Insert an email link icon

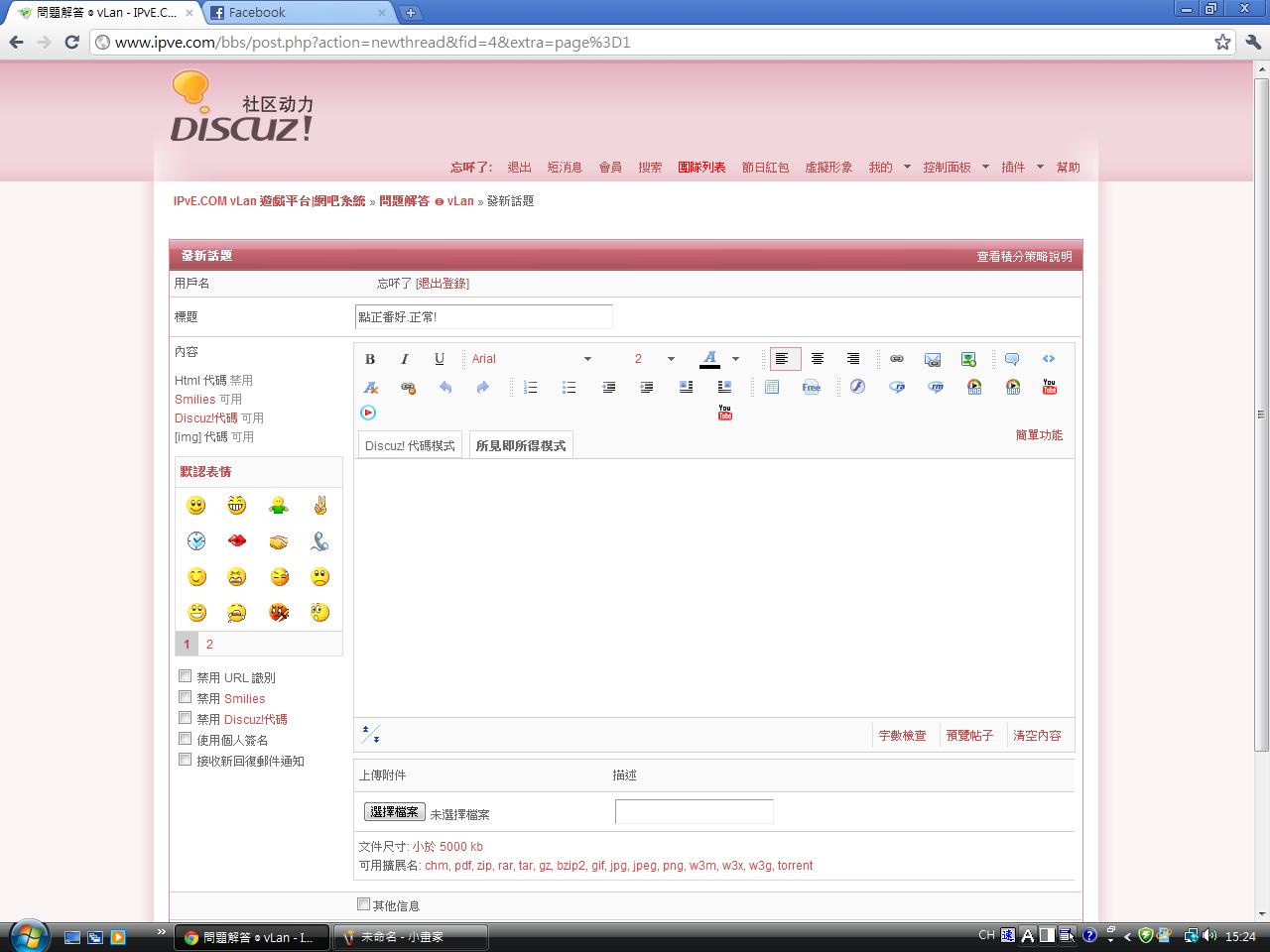click(933, 359)
